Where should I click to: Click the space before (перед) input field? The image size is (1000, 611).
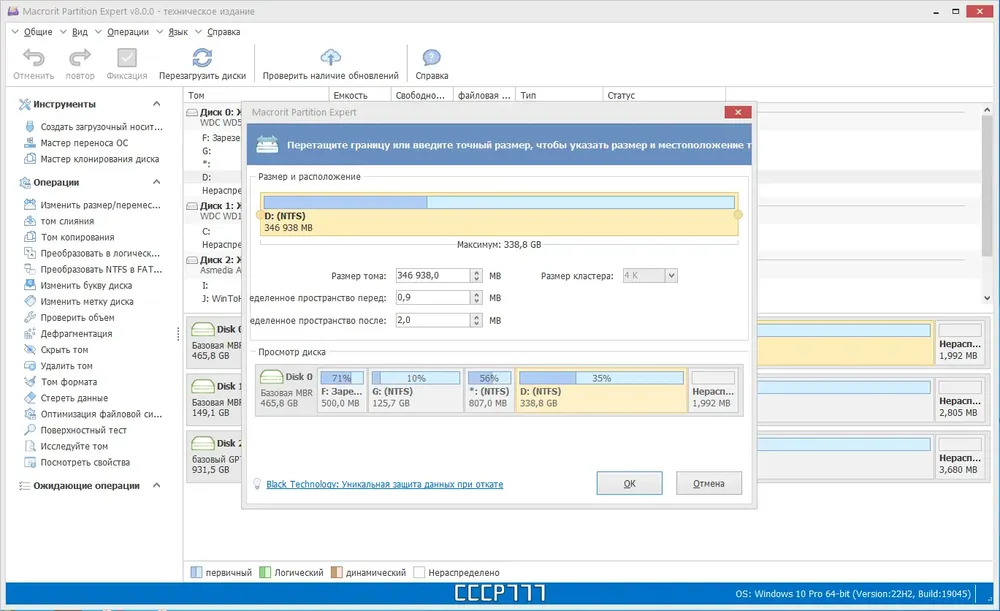433,298
